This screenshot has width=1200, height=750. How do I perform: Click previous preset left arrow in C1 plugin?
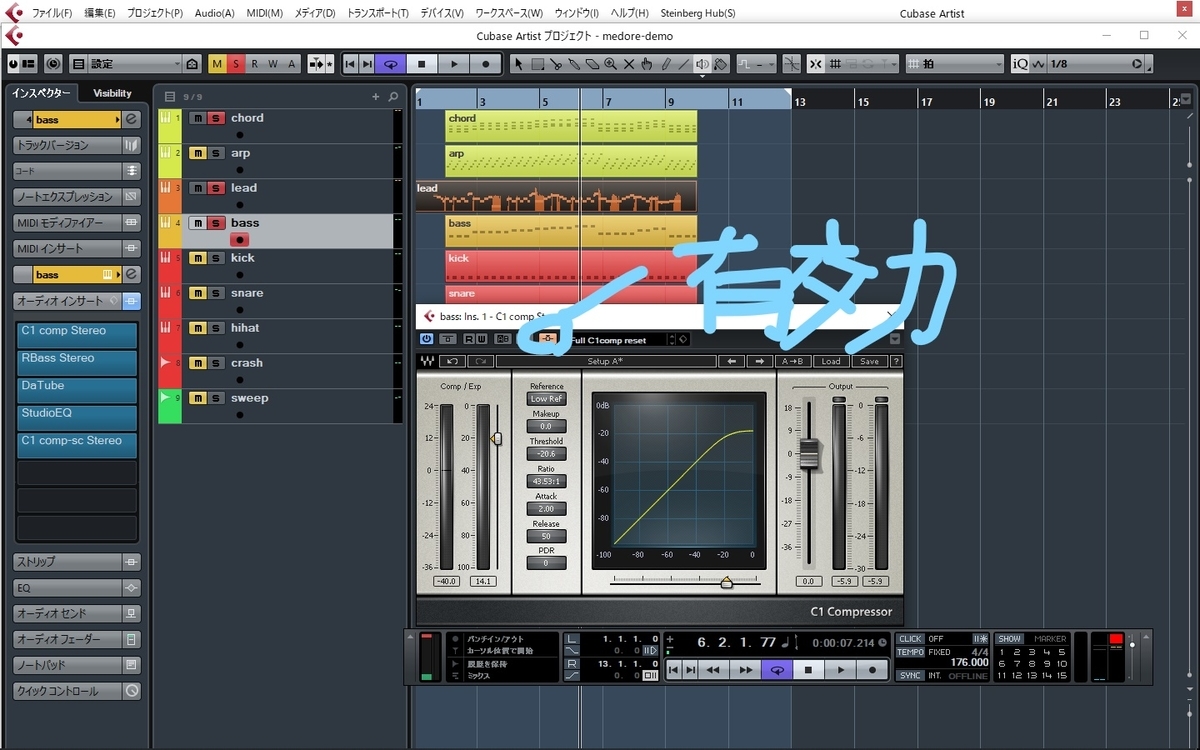(x=731, y=361)
